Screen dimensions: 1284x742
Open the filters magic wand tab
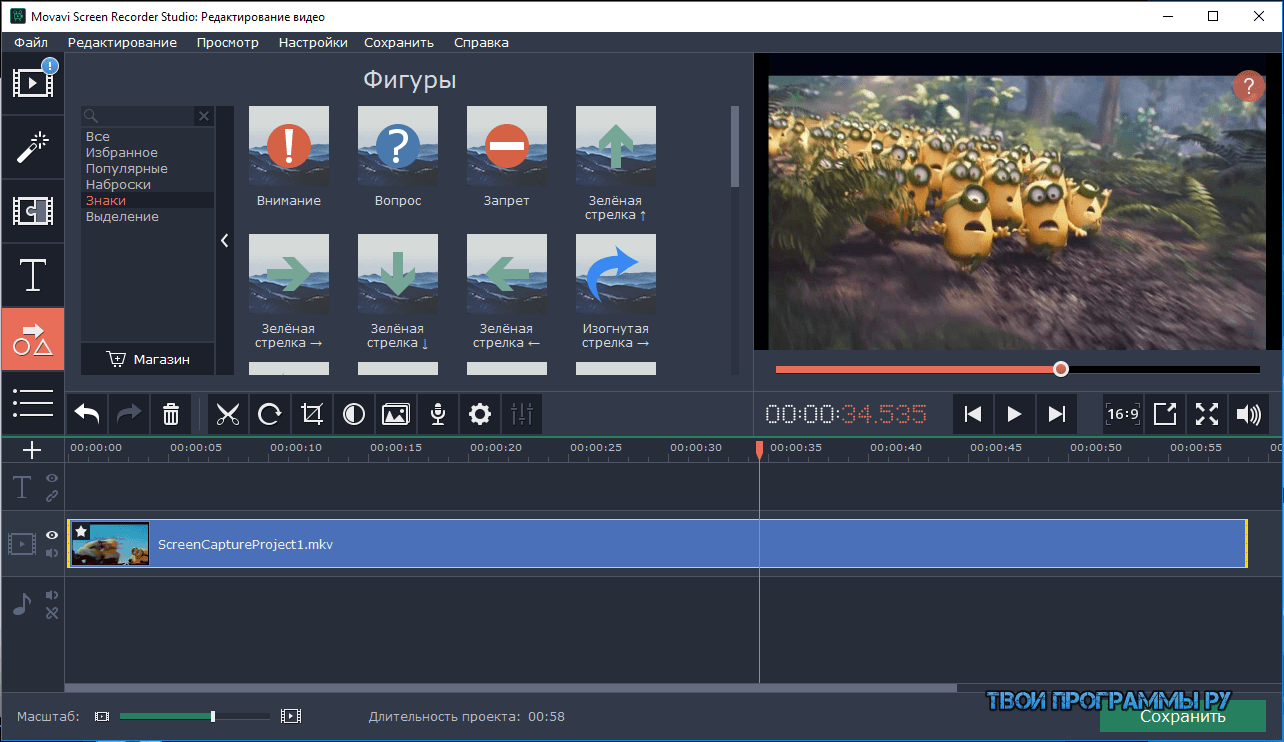pyautogui.click(x=32, y=147)
